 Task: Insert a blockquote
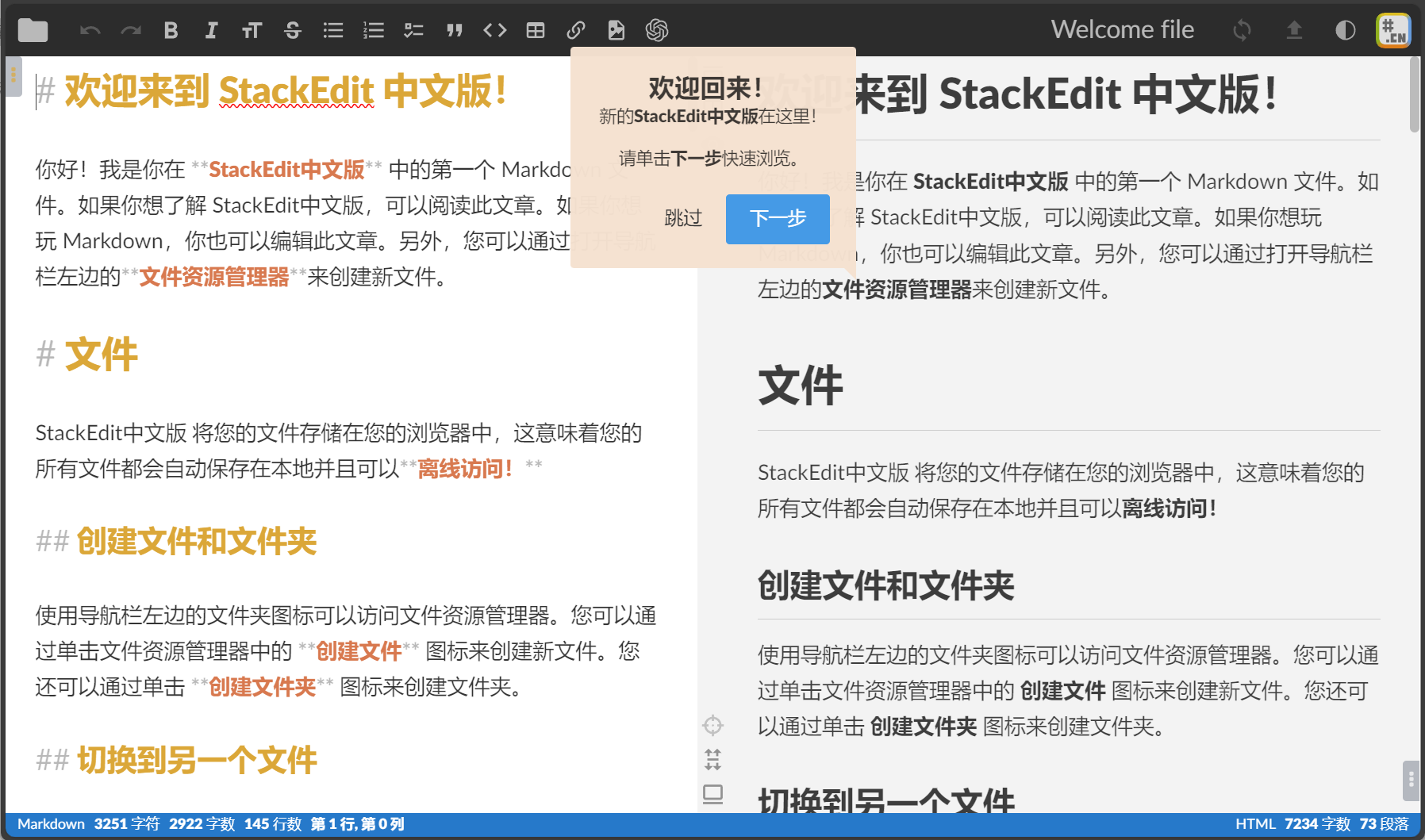click(455, 30)
